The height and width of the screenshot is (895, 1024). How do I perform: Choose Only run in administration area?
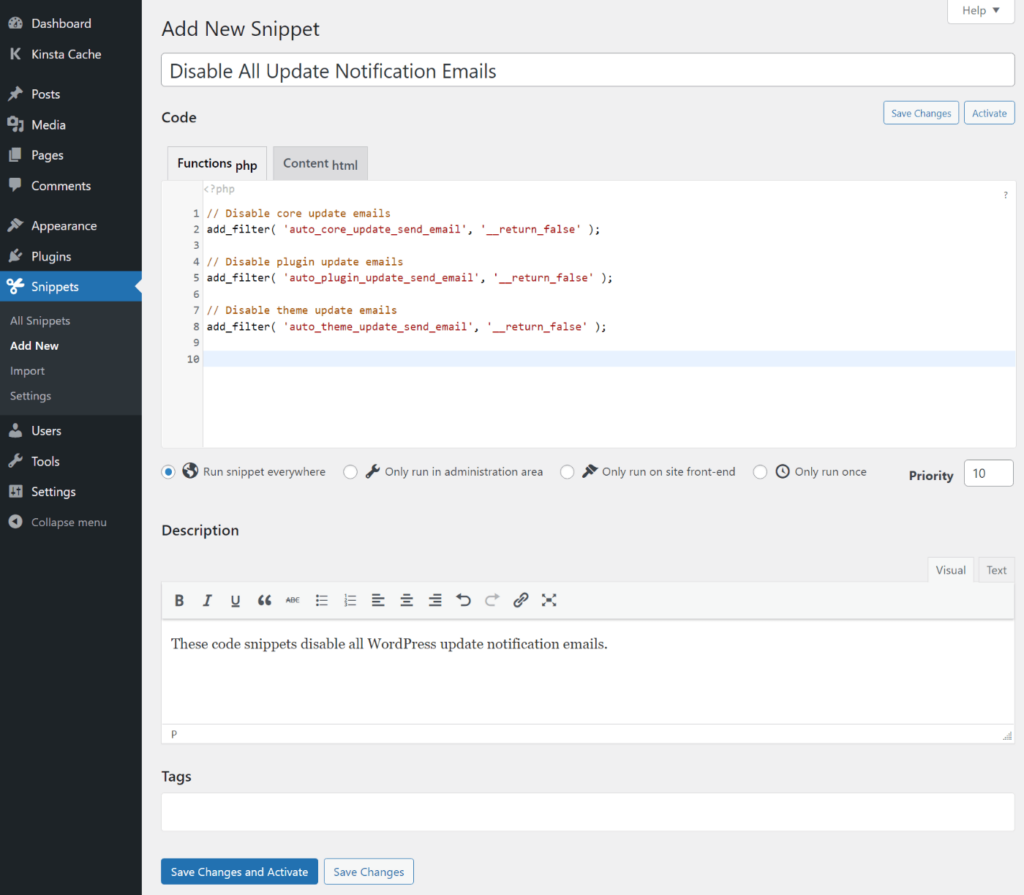click(x=350, y=472)
